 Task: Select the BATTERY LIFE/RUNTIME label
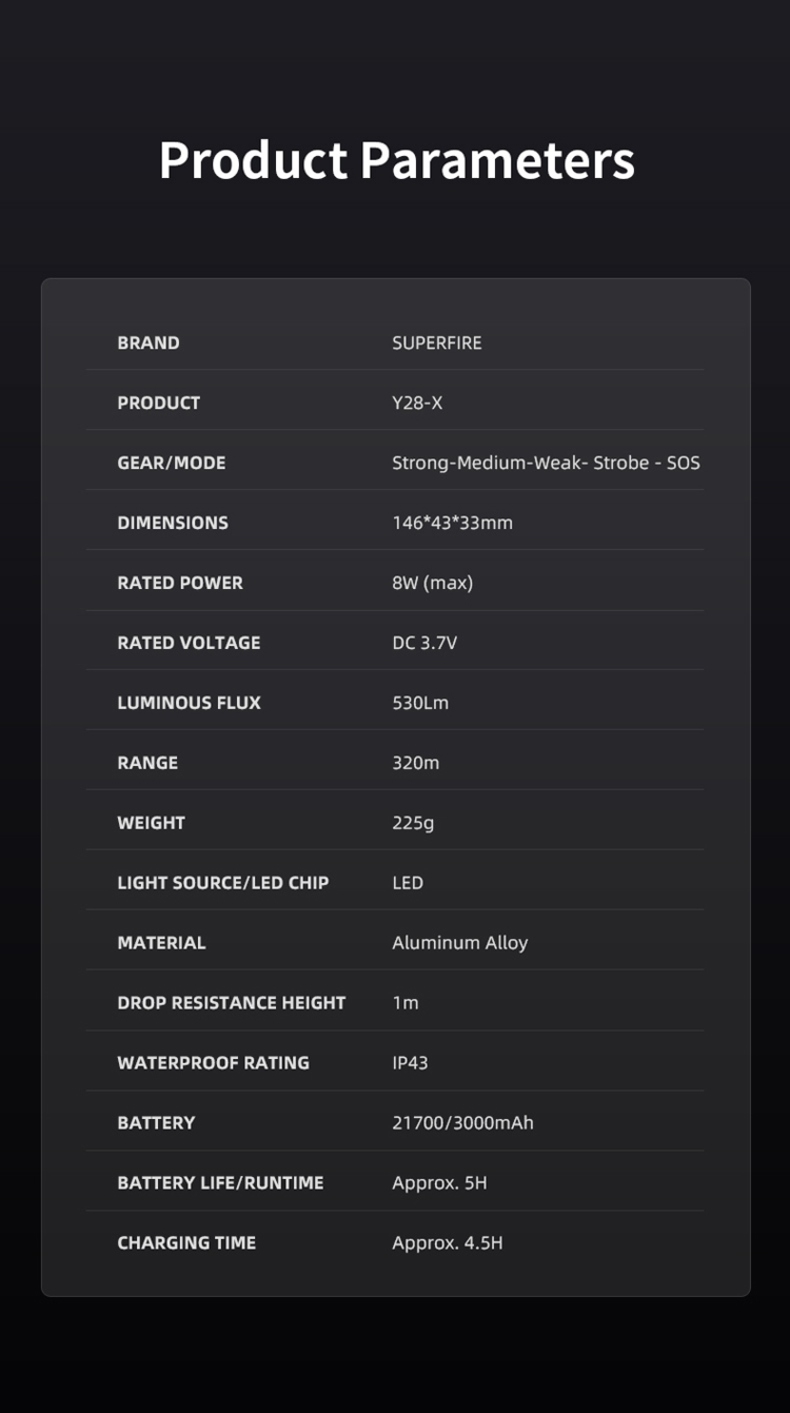coord(220,1183)
